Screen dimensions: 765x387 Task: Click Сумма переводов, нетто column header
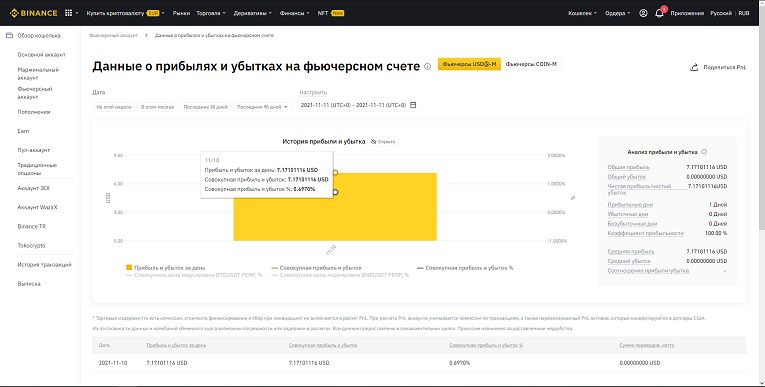[x=647, y=345]
